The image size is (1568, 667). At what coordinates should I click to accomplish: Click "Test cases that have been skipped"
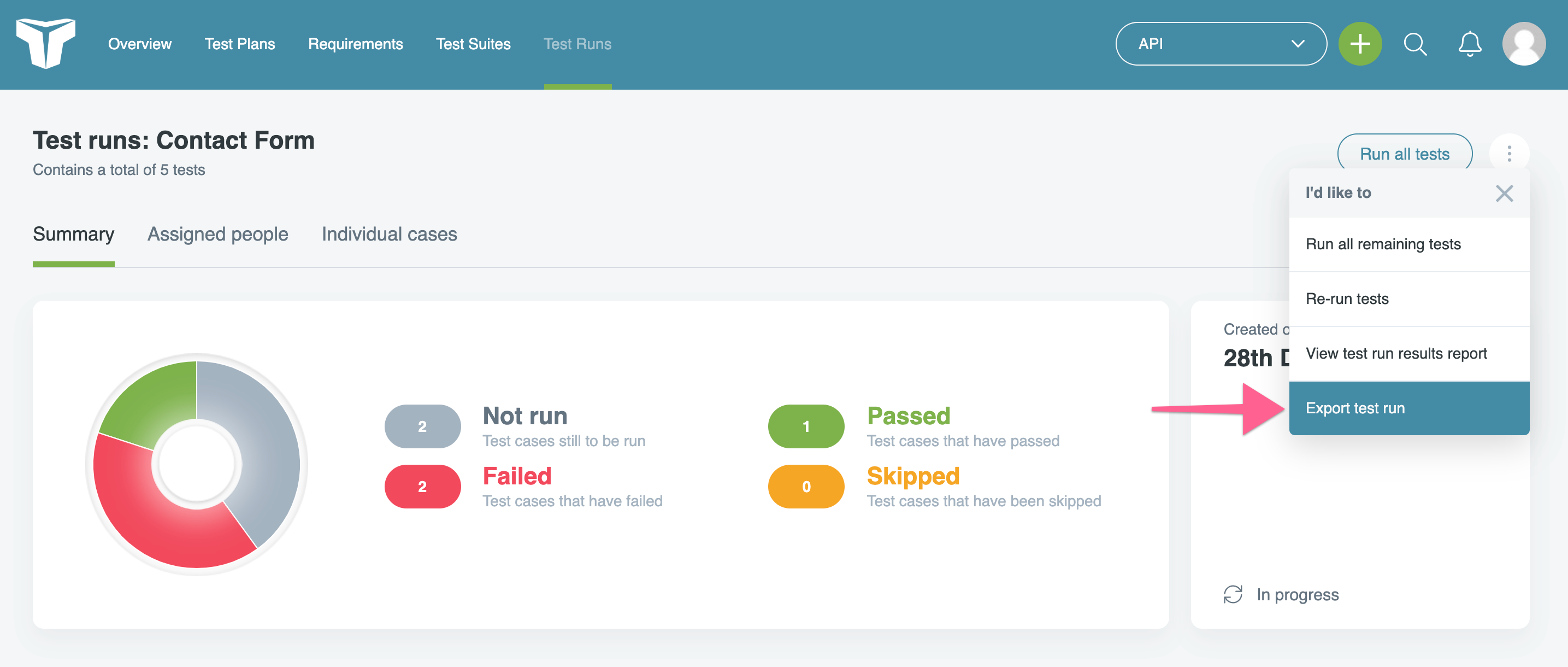(x=983, y=501)
